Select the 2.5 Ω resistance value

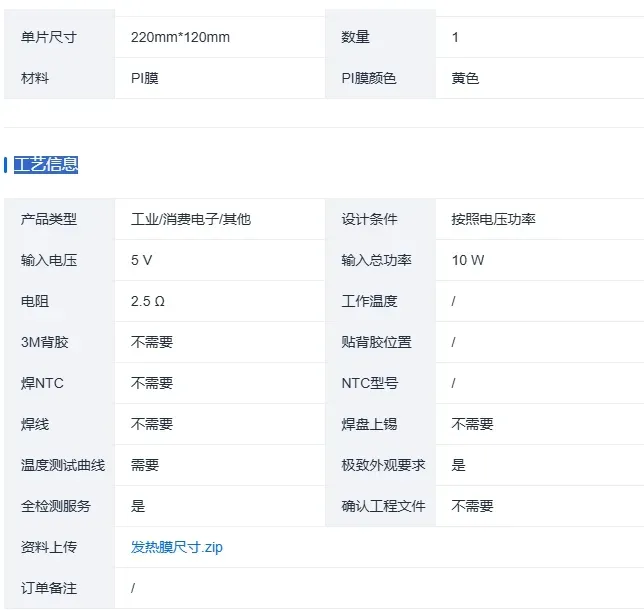tap(147, 301)
